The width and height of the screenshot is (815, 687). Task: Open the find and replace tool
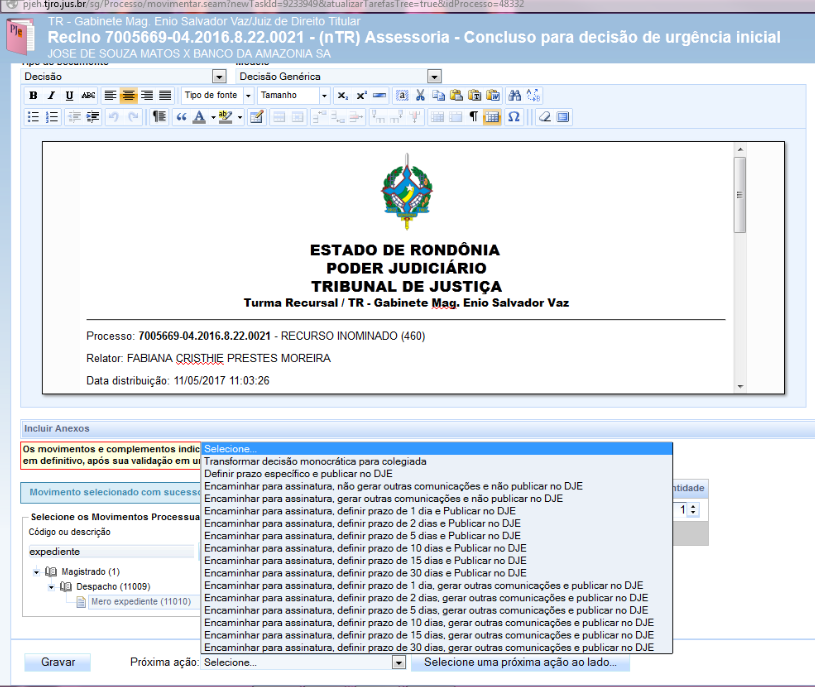pyautogui.click(x=533, y=95)
